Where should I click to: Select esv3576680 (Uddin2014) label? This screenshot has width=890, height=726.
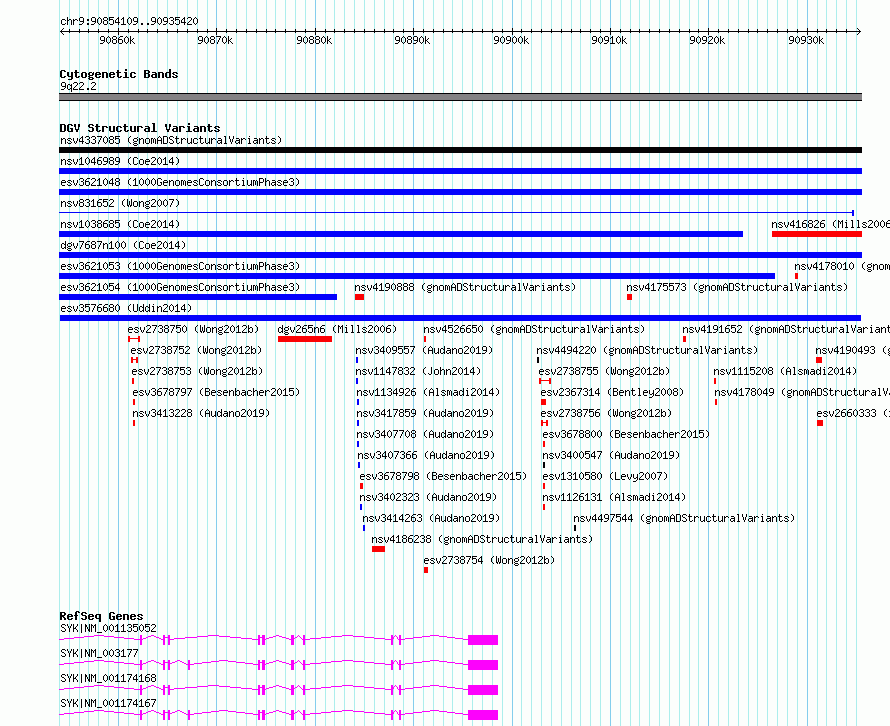[x=126, y=308]
